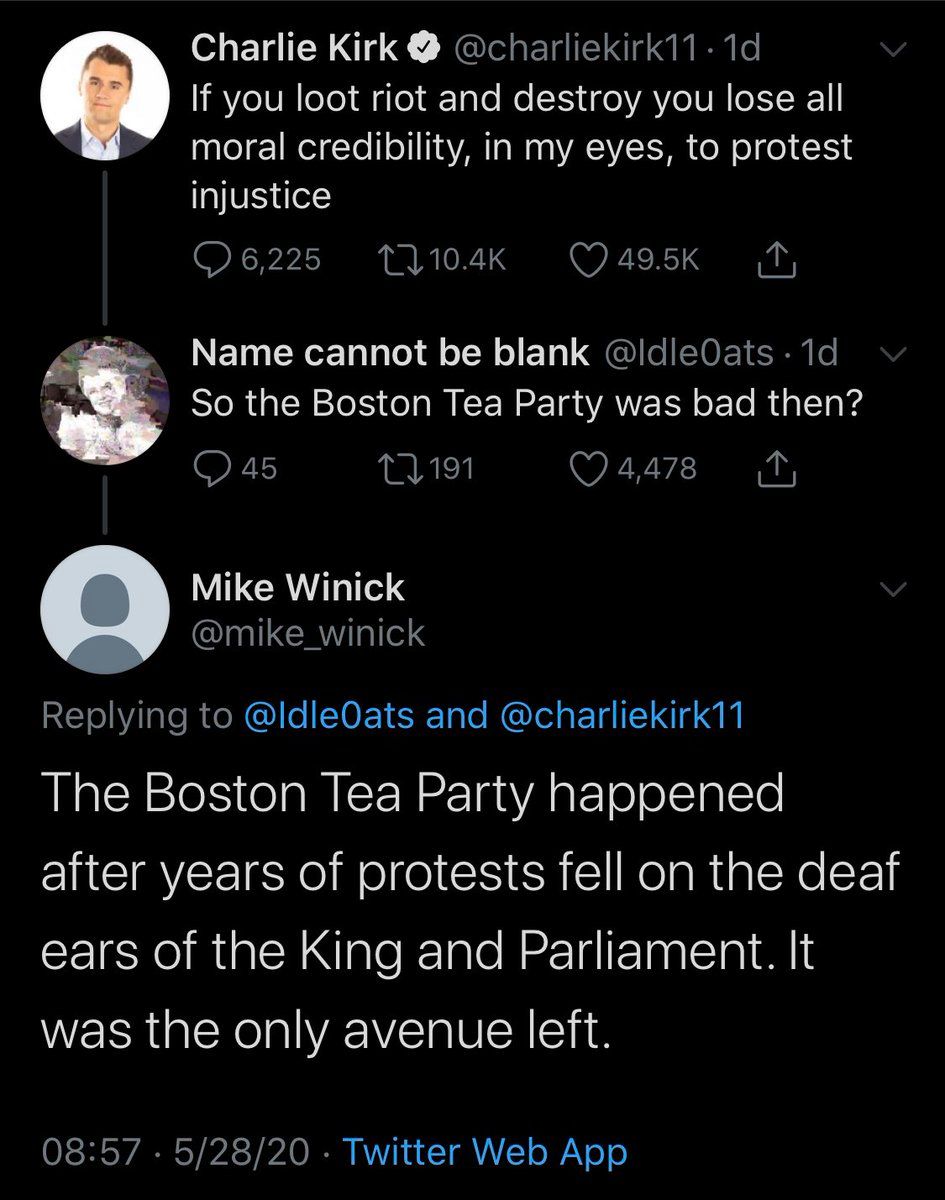Click the Charlie Kirk display name
The image size is (945, 1200).
tap(294, 48)
